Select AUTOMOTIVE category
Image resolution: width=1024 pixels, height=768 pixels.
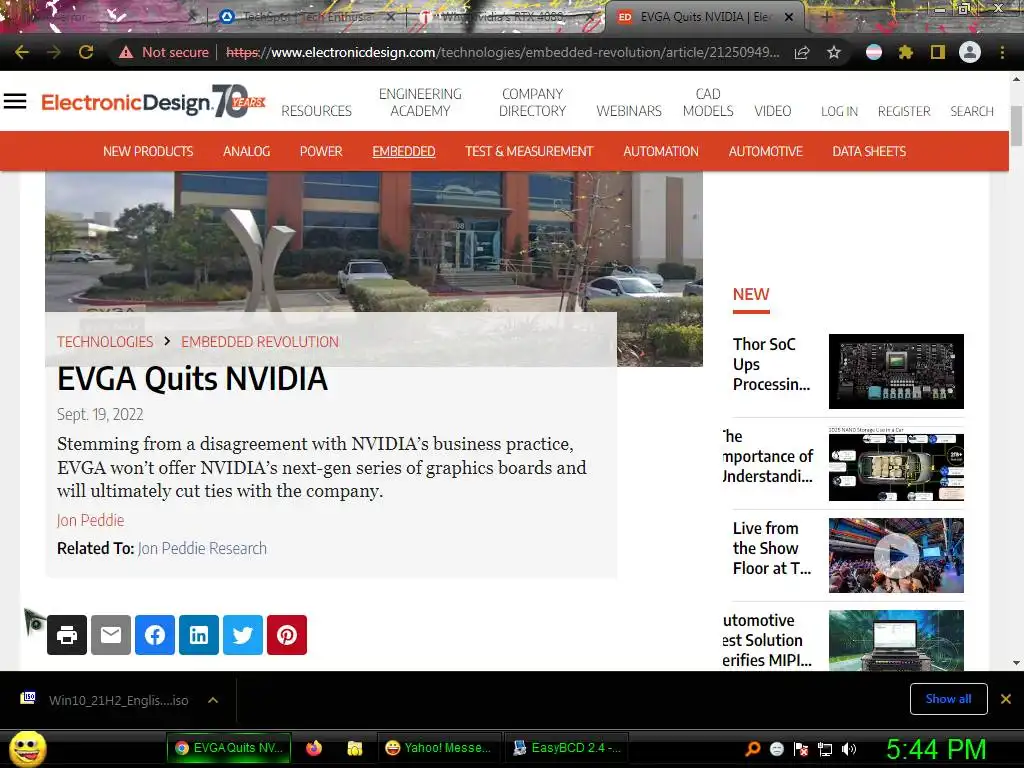(765, 152)
